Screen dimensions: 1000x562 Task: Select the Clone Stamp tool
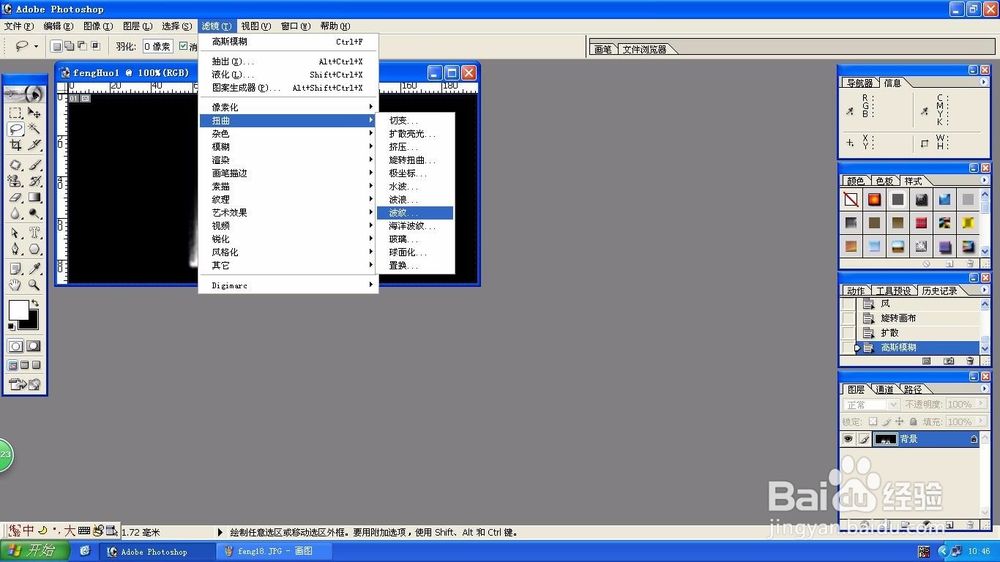(15, 181)
